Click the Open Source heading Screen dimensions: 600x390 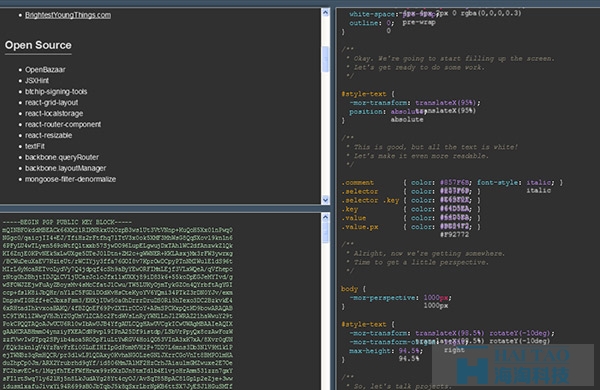(38, 45)
